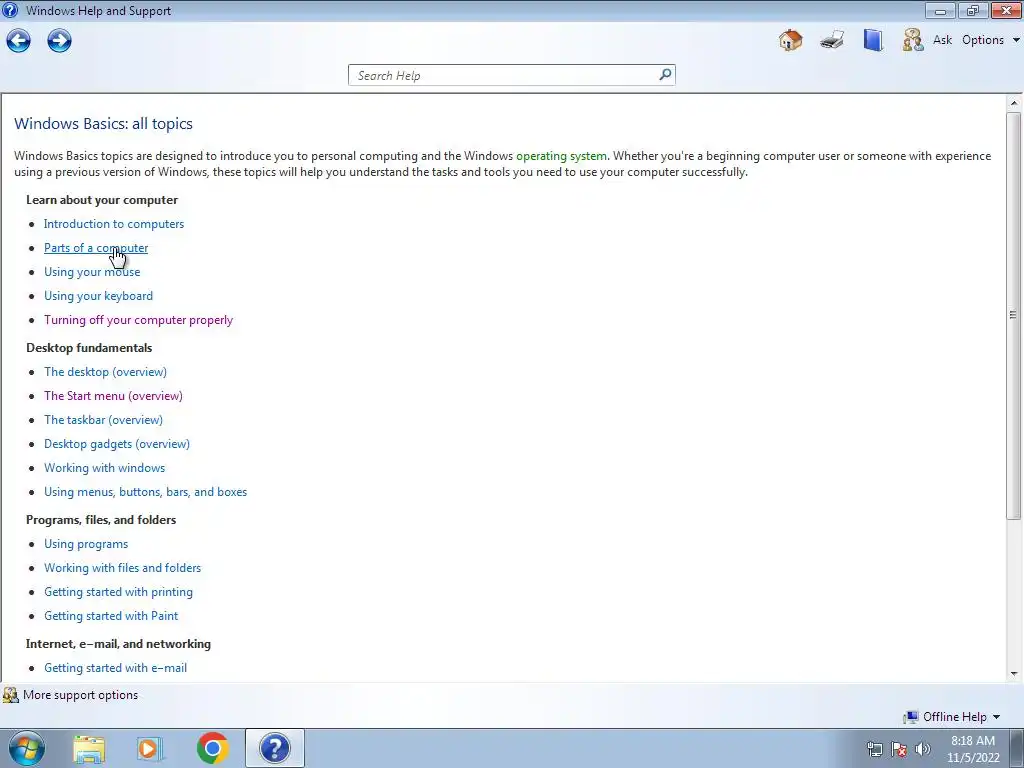Viewport: 1024px width, 768px height.
Task: Click Programs, files, and folders heading
Action: (101, 520)
